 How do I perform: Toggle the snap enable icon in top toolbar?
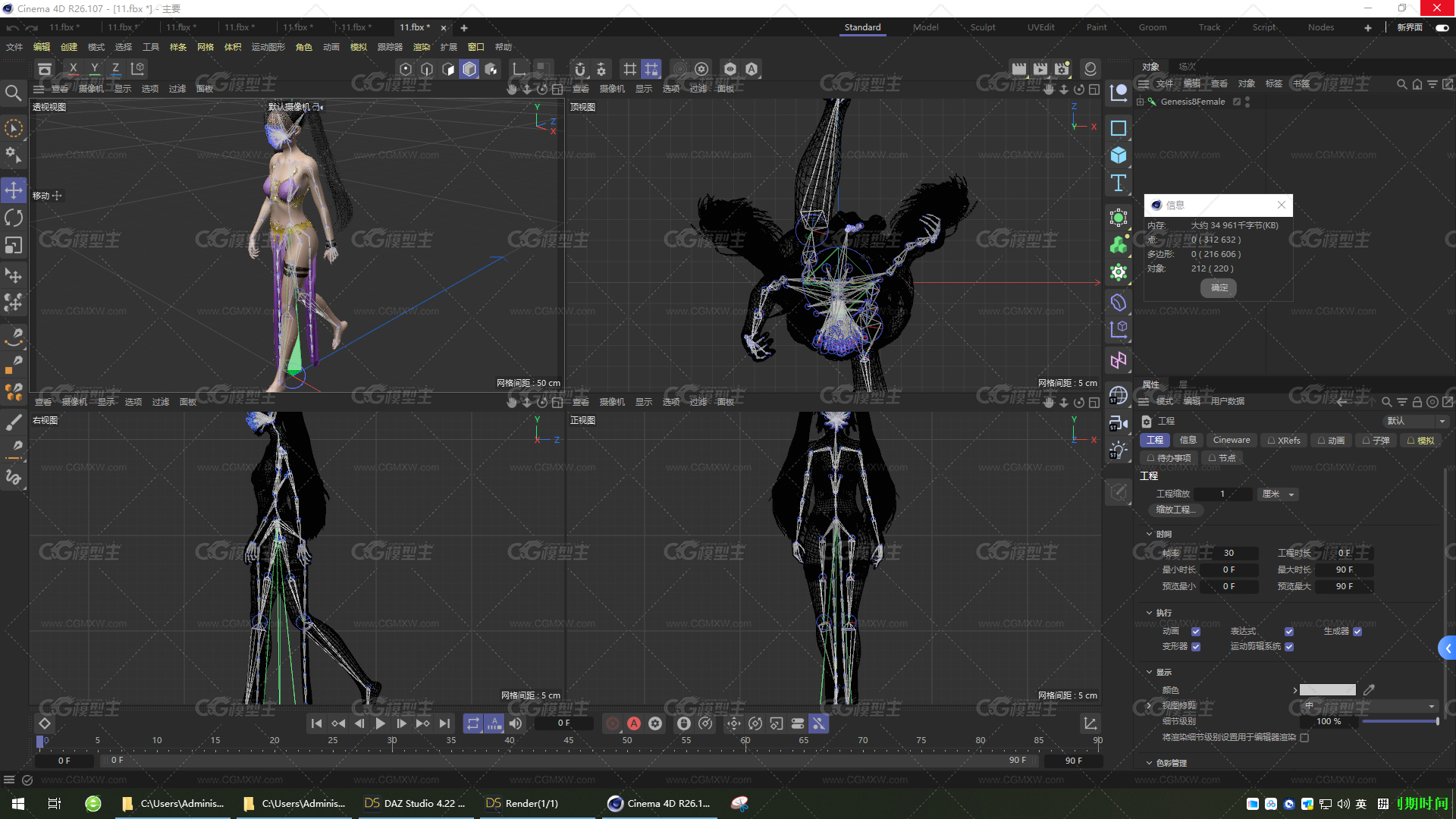pos(580,69)
